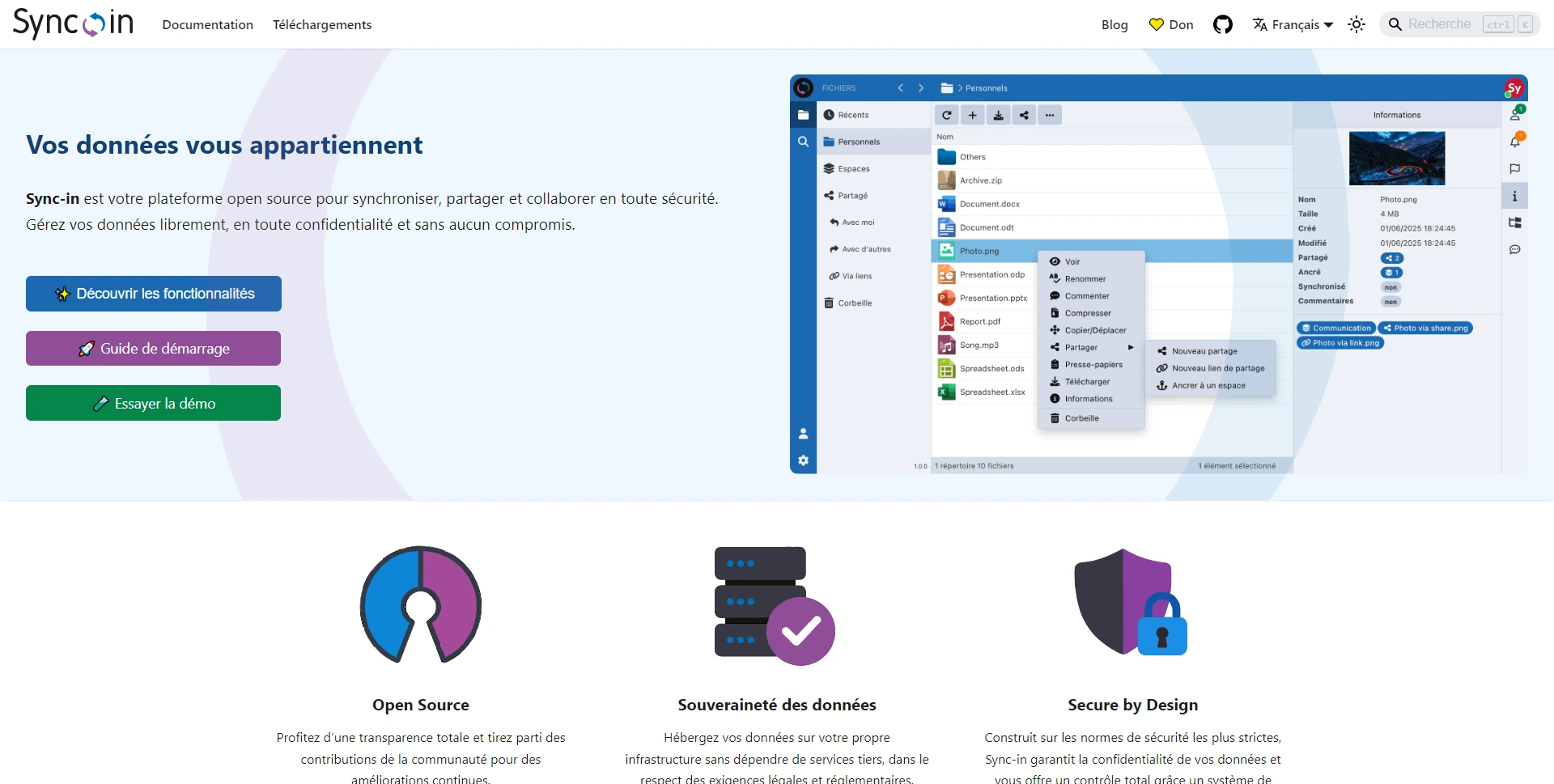Select Via liens in the preview sidebar

[874, 276]
